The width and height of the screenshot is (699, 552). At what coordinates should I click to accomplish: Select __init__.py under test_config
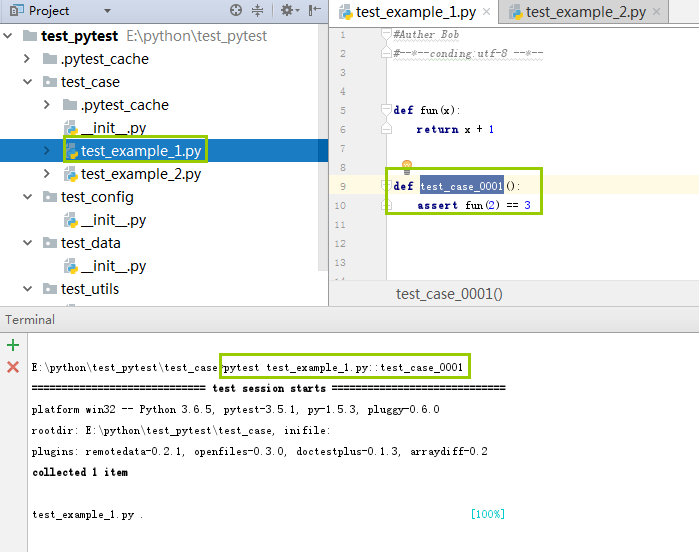coord(114,220)
